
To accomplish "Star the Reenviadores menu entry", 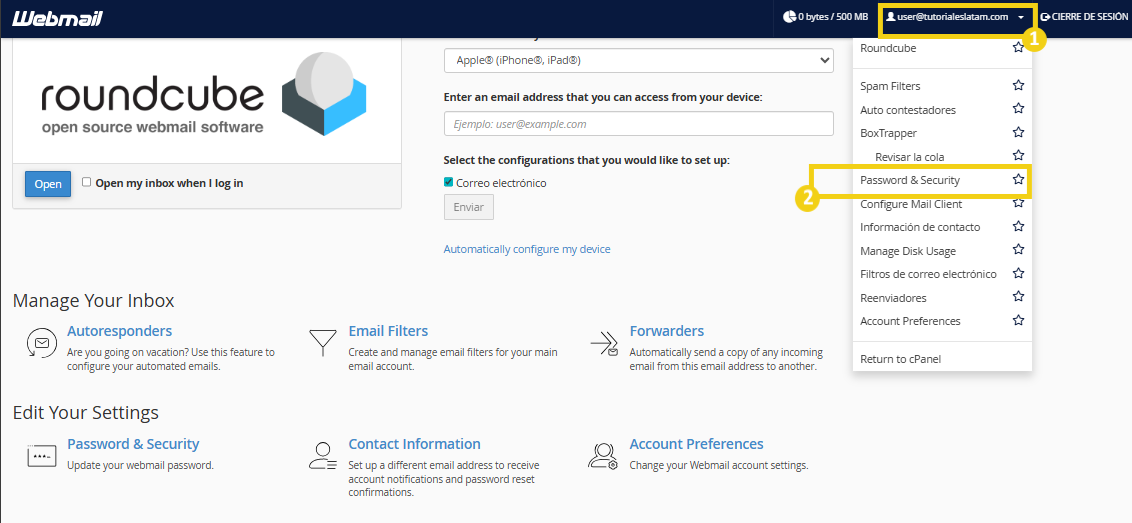I will tap(1018, 297).
